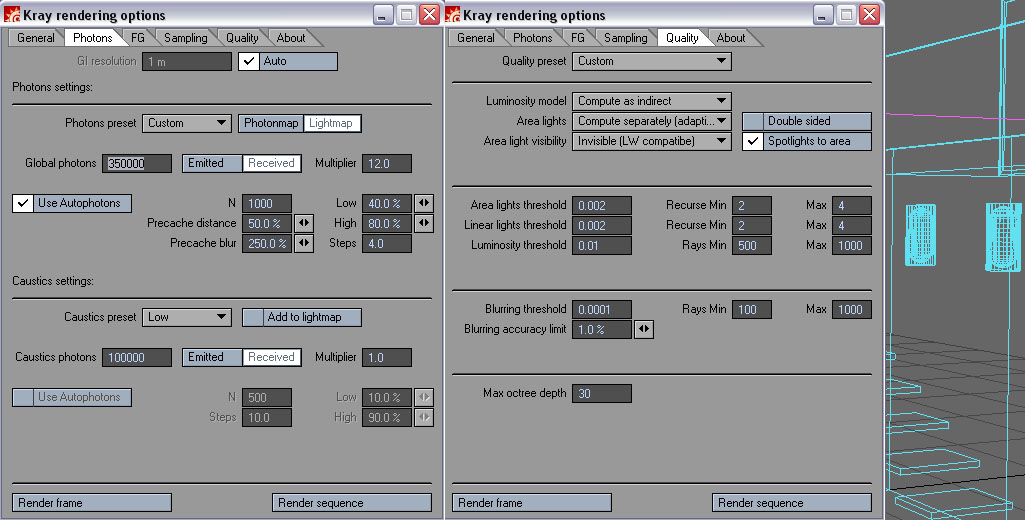The height and width of the screenshot is (520, 1025).
Task: Open the Area lights dropdown
Action: [x=652, y=121]
